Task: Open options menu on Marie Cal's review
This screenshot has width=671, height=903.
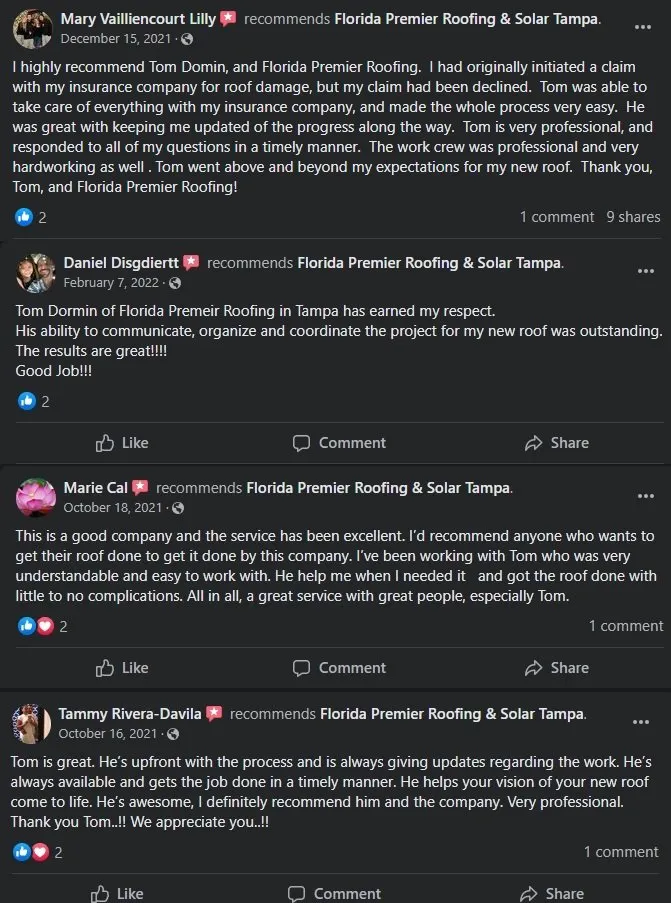Action: 646,496
